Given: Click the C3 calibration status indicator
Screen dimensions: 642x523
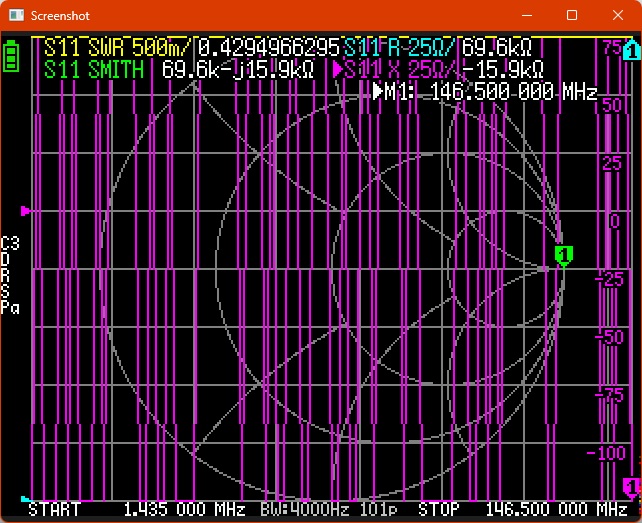Looking at the screenshot, I should coord(10,243).
